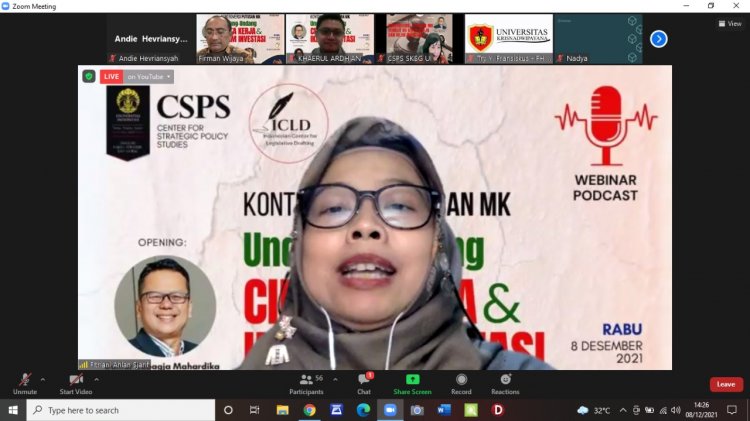The height and width of the screenshot is (421, 750).
Task: Open the Windows notification center
Action: (732, 410)
